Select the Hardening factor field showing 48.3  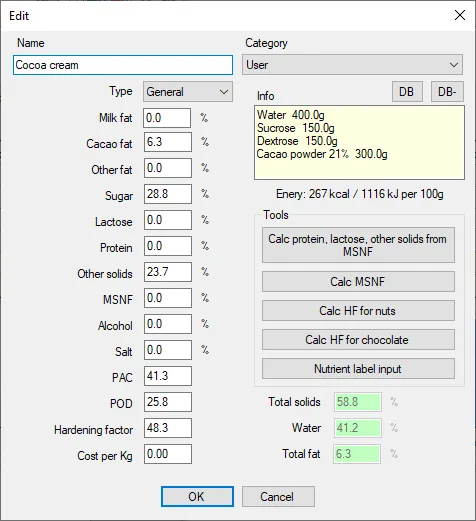pyautogui.click(x=167, y=428)
